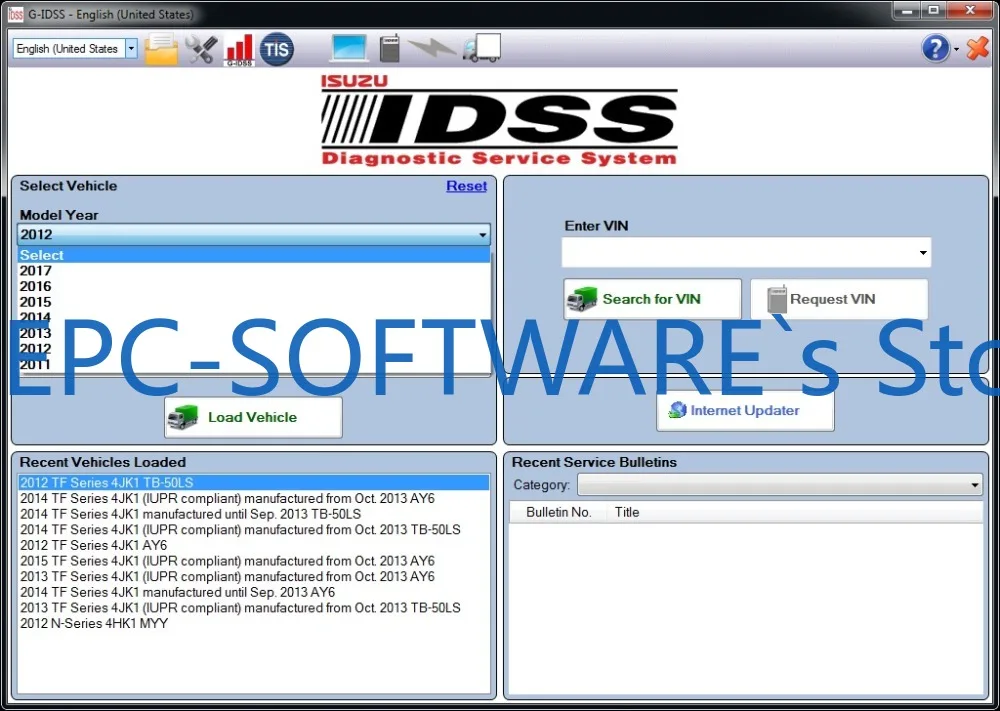Image resolution: width=1000 pixels, height=711 pixels.
Task: Choose 2017 in the Model Year list
Action: click(x=35, y=270)
